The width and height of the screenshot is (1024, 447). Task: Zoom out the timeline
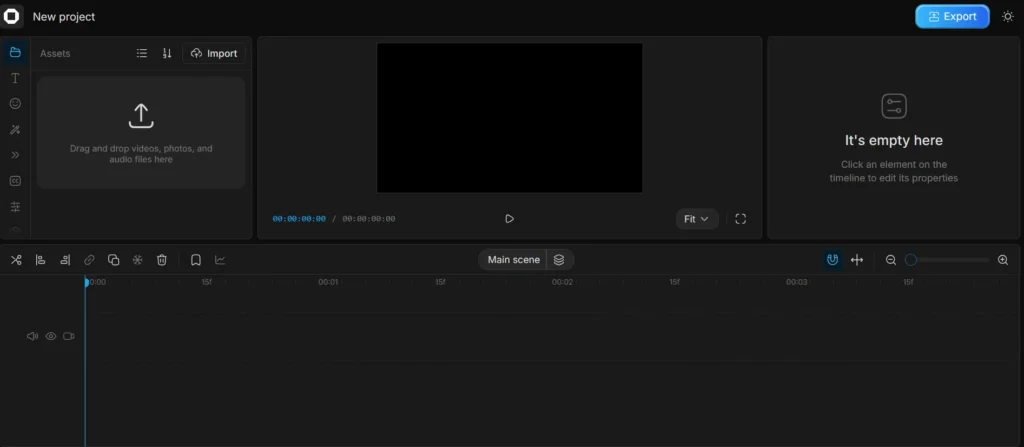tap(891, 260)
